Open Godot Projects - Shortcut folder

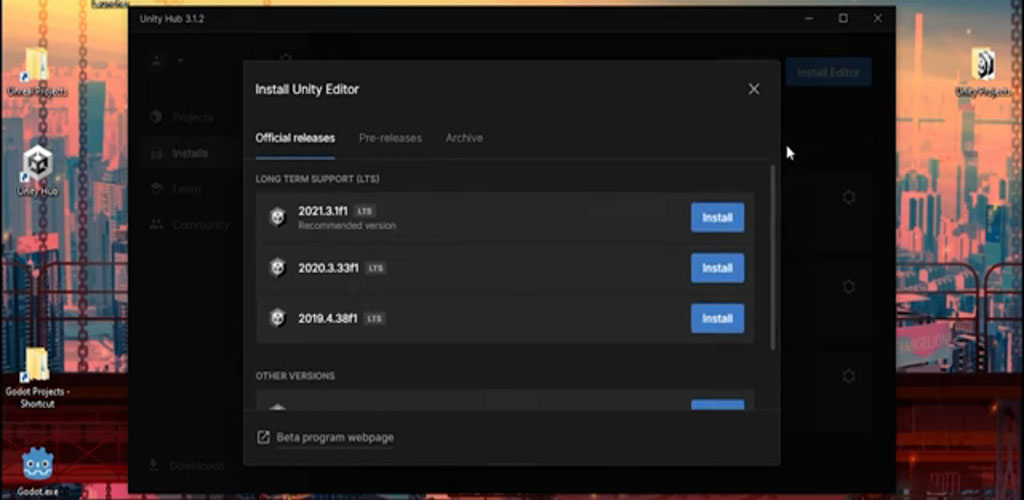(37, 379)
